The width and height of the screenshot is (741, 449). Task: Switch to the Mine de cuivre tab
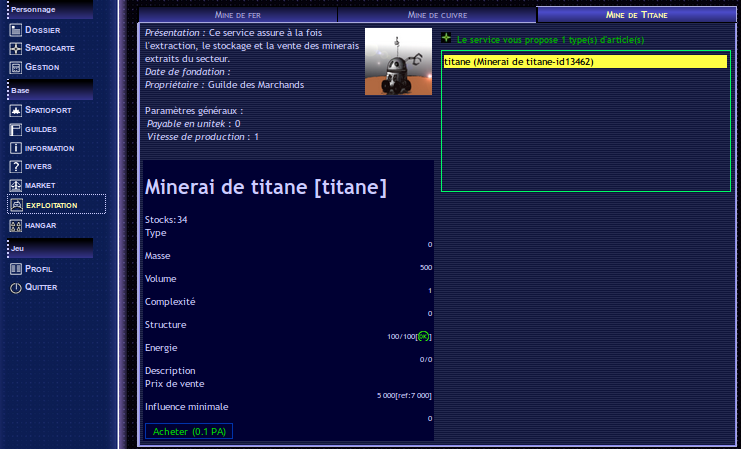coord(437,16)
